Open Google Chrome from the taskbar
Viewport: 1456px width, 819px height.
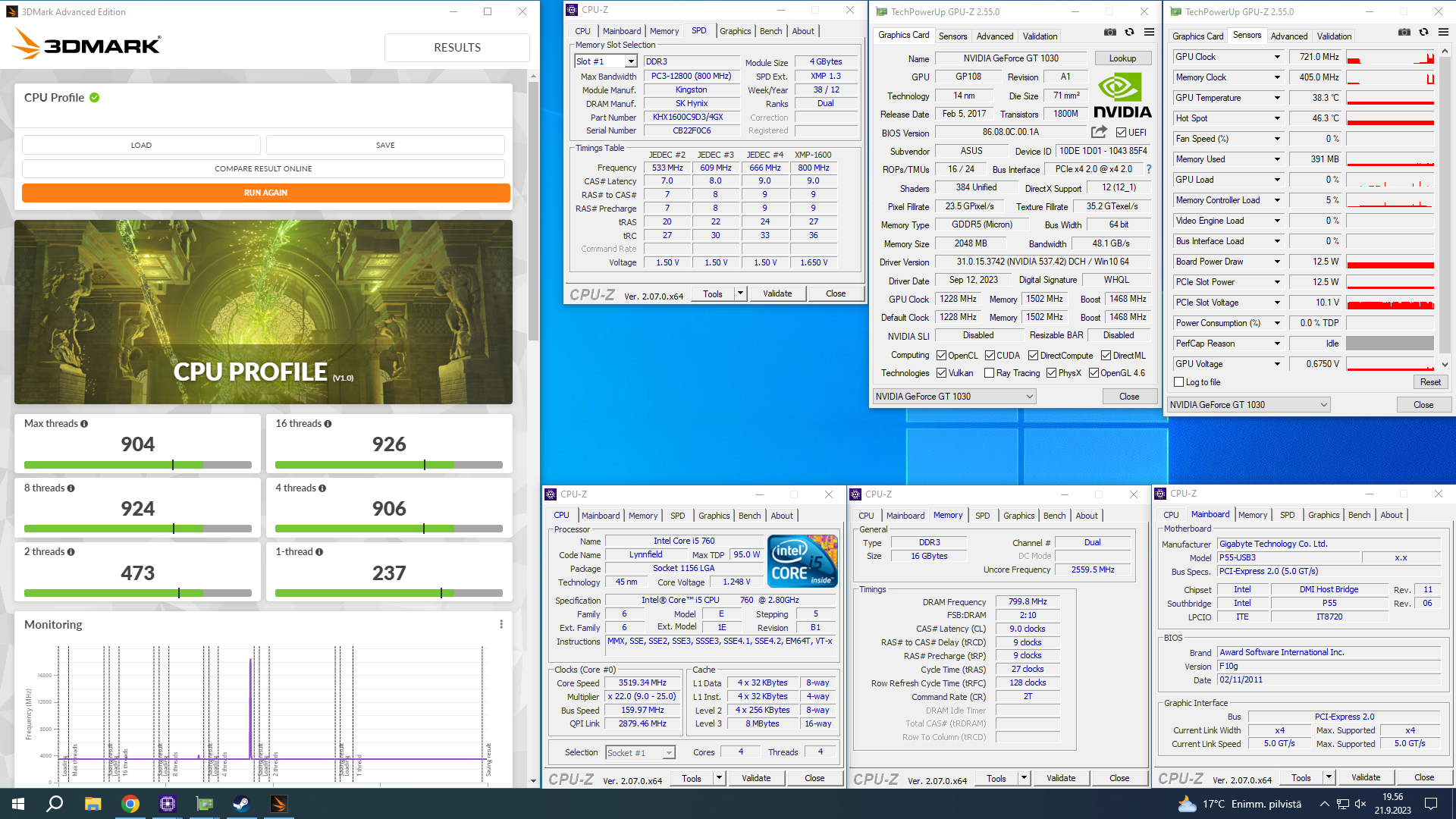coord(130,804)
